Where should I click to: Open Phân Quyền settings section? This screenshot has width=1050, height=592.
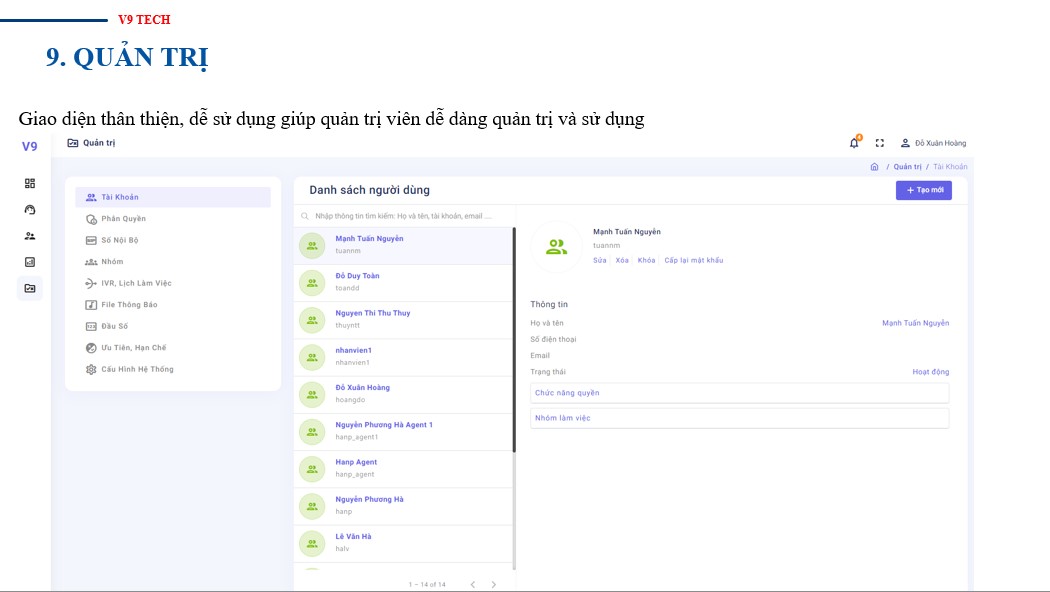123,219
